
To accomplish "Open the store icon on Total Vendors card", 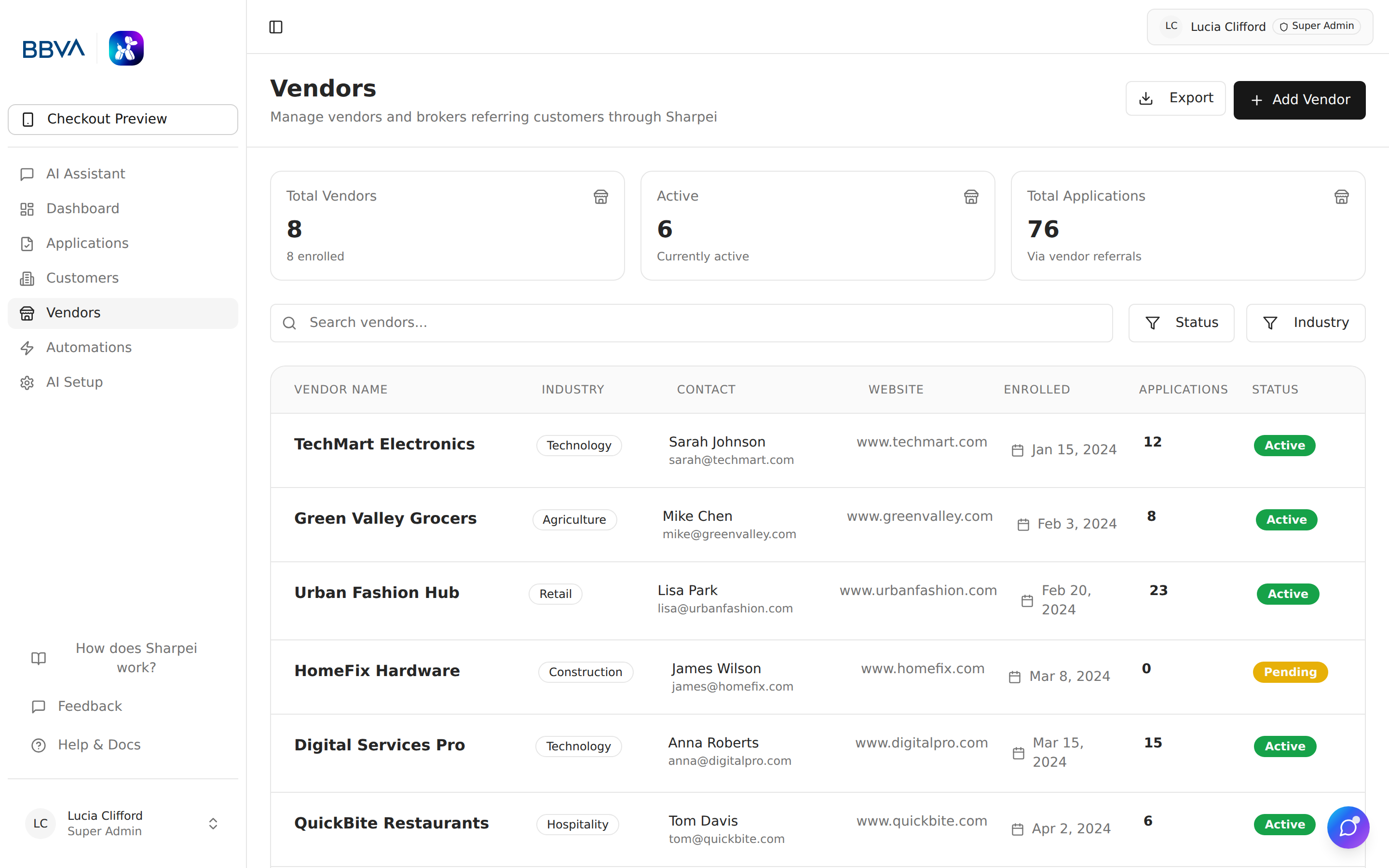I will click(600, 196).
